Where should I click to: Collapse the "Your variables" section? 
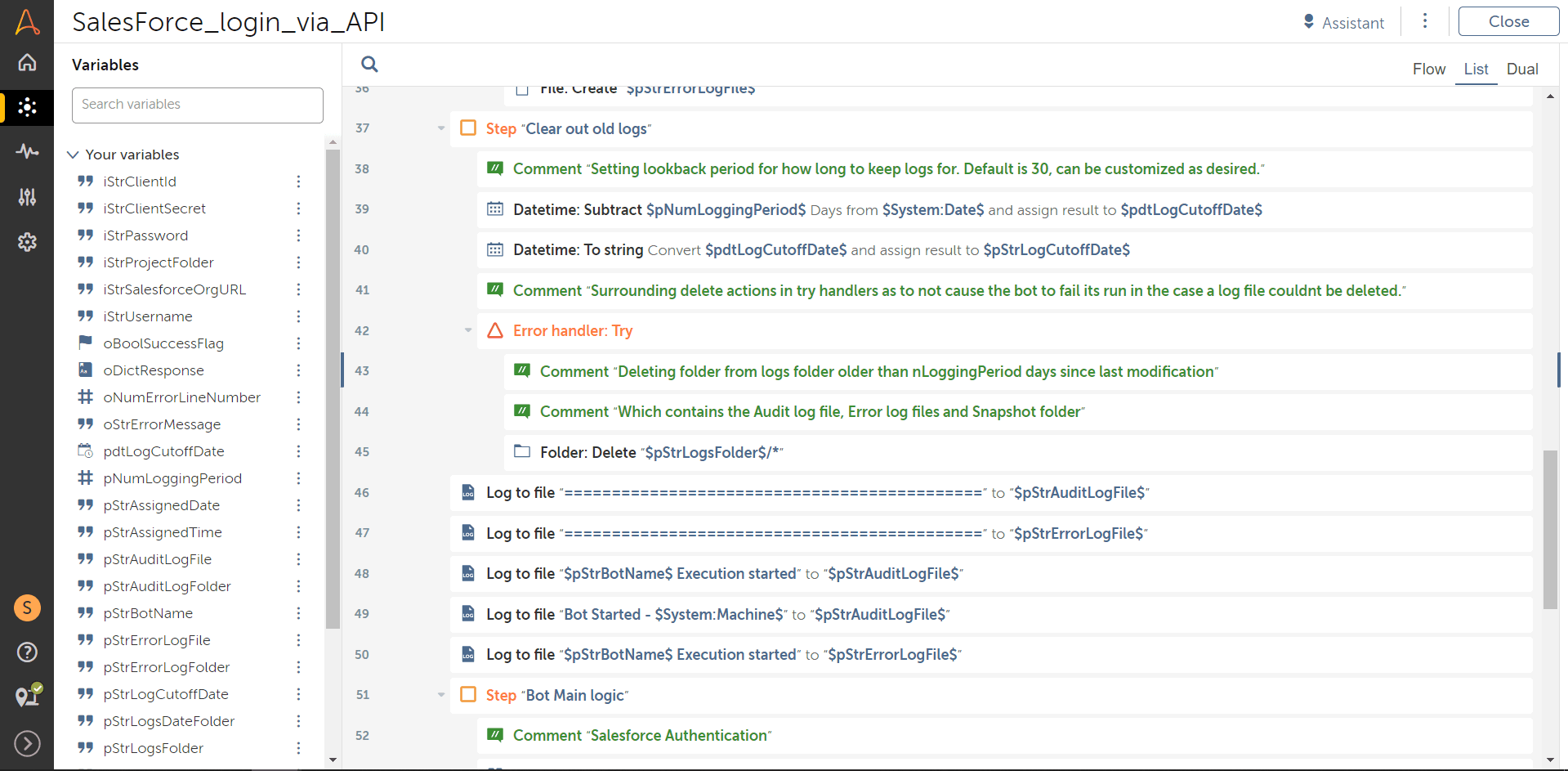(x=73, y=155)
